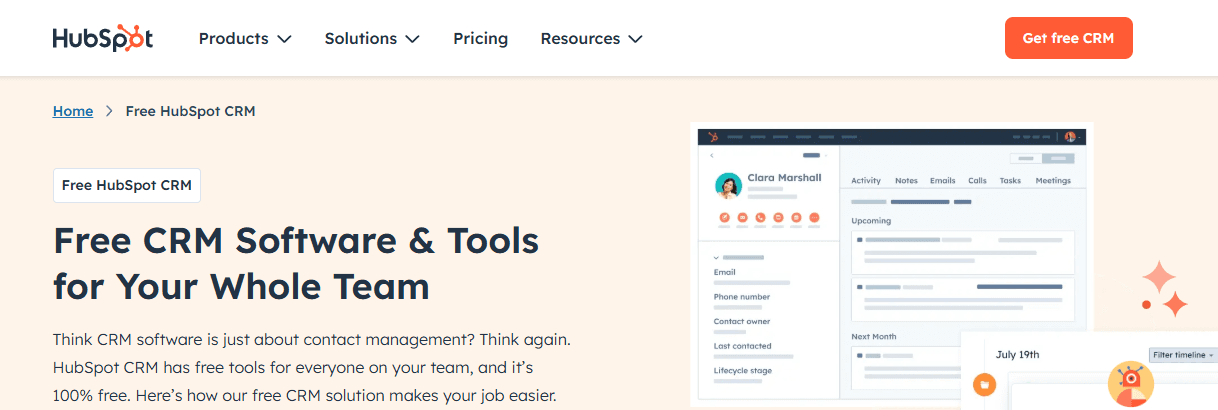
Task: Click the Last contacted field label
Action: pos(742,346)
